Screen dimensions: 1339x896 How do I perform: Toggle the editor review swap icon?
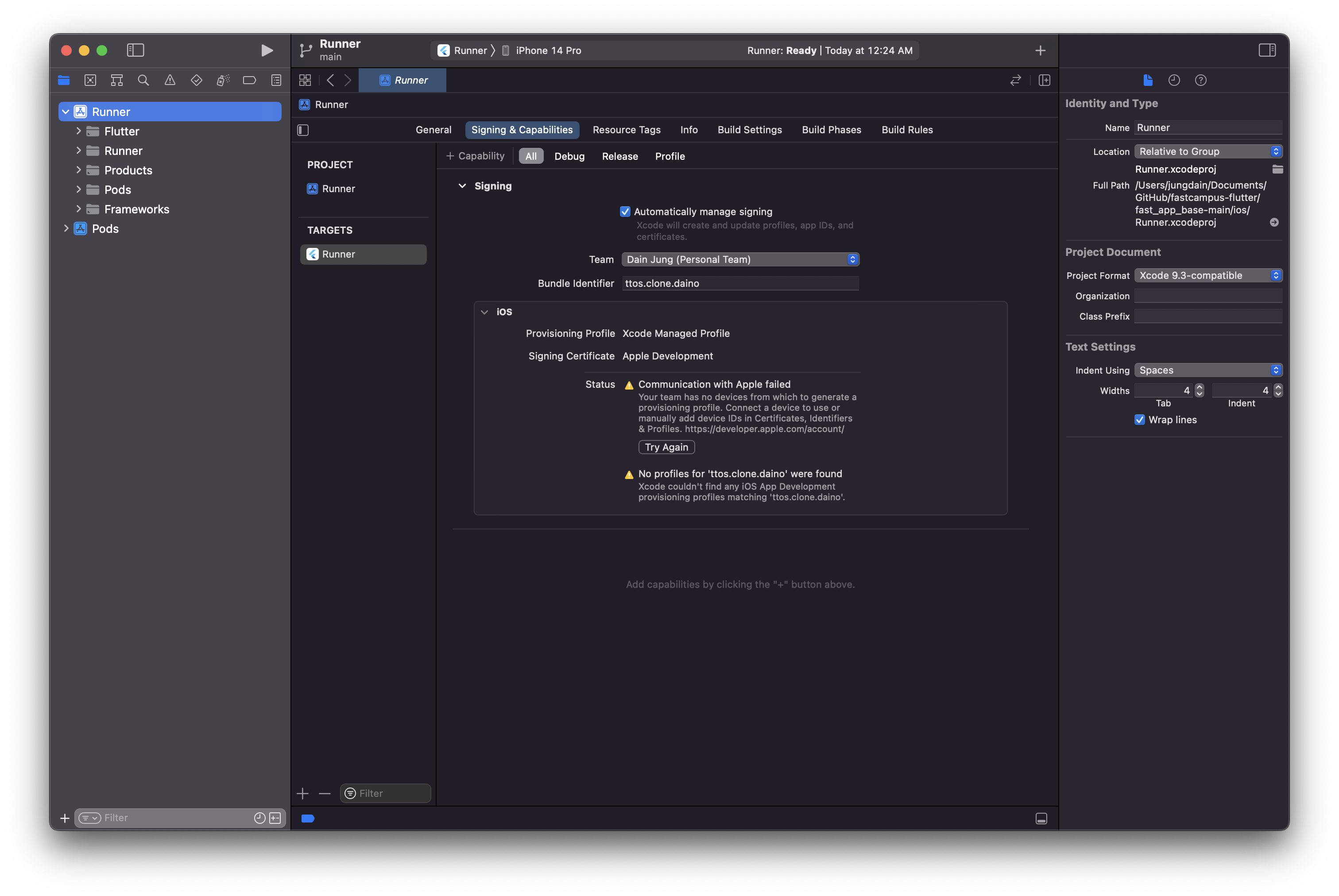[1015, 81]
